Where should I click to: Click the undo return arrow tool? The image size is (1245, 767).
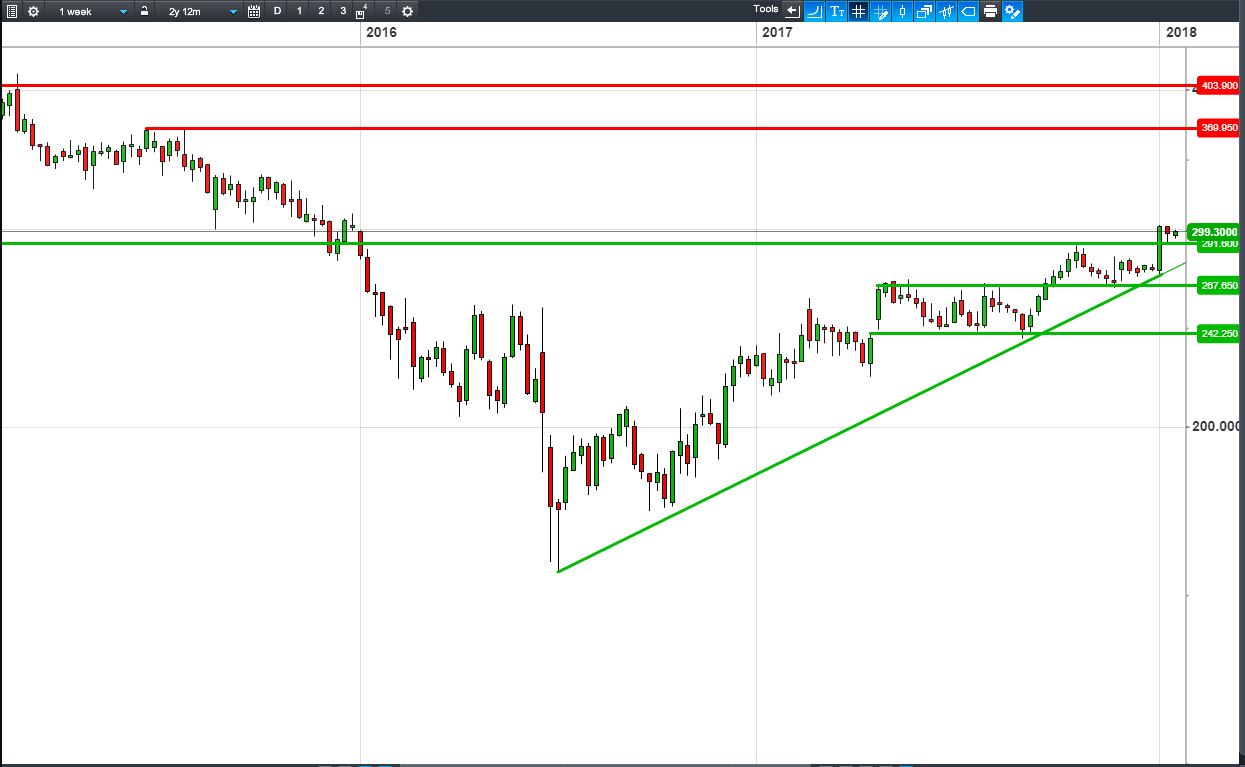[793, 11]
